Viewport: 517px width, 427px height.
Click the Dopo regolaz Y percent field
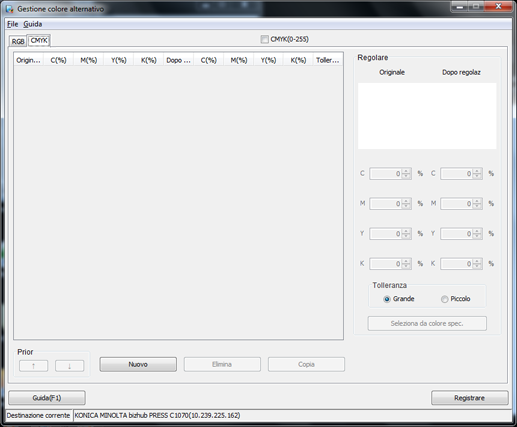tap(457, 234)
